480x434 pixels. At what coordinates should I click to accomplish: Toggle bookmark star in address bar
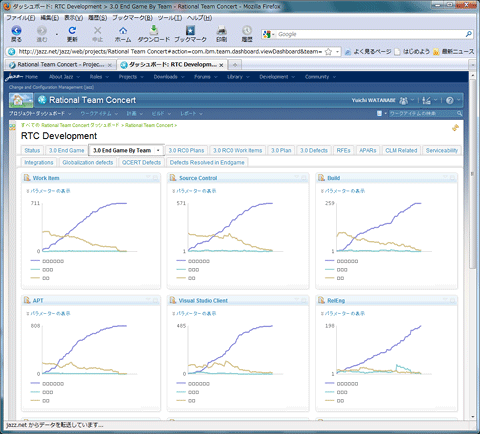point(328,52)
